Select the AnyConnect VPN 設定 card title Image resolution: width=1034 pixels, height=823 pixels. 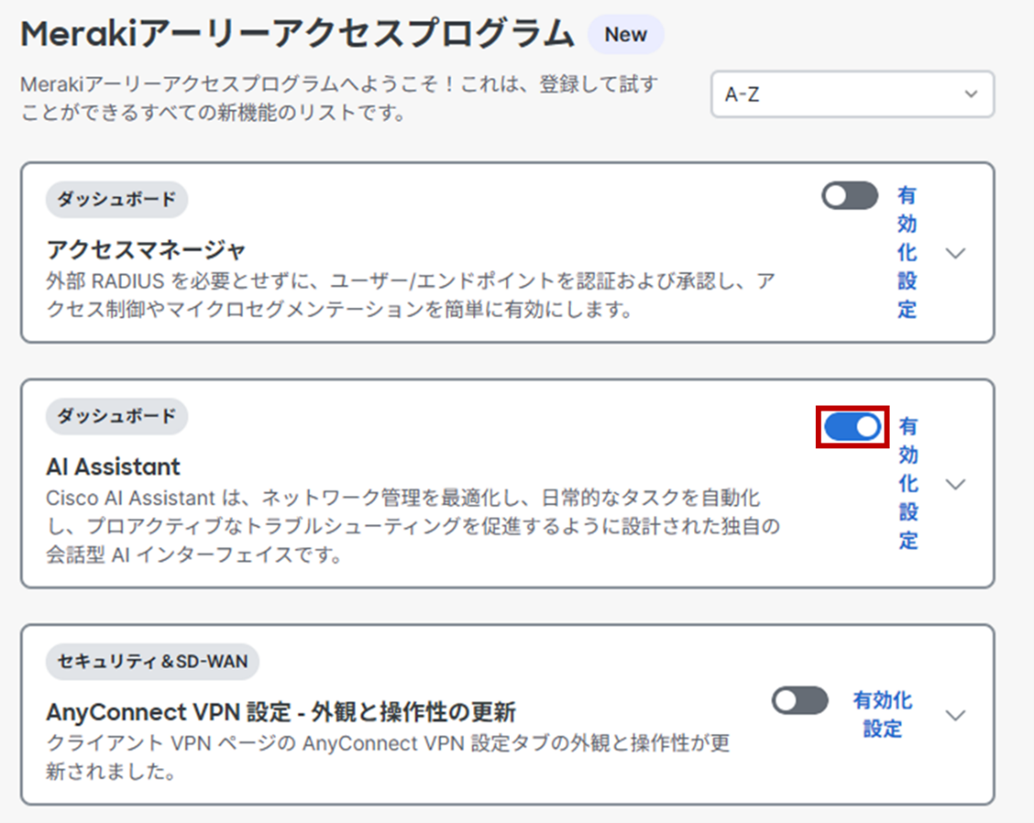point(281,712)
